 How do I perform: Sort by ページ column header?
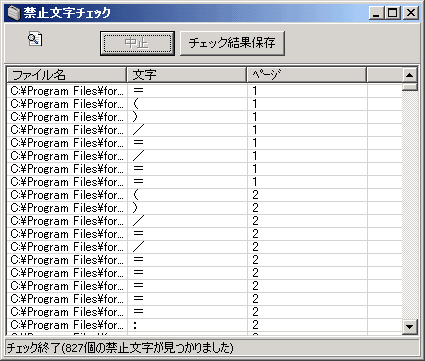307,75
